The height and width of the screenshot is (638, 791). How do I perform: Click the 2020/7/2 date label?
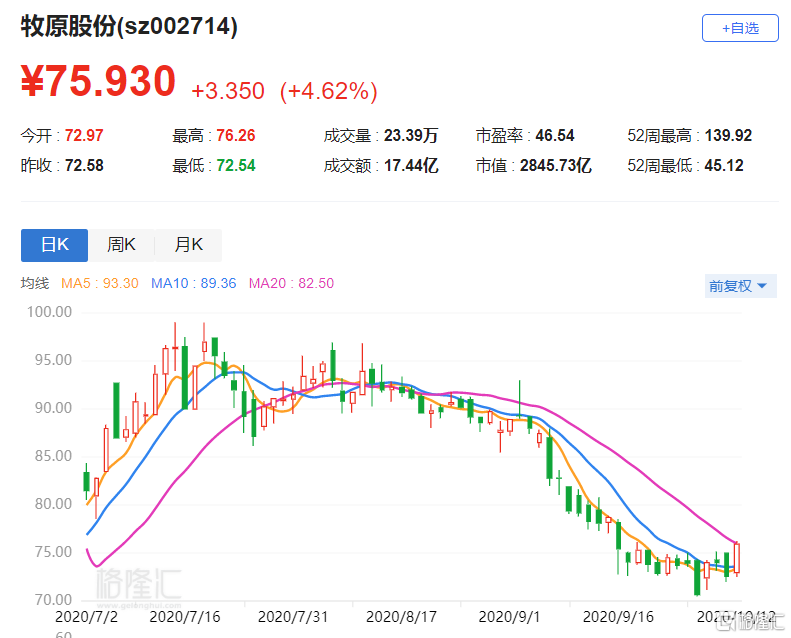click(86, 617)
